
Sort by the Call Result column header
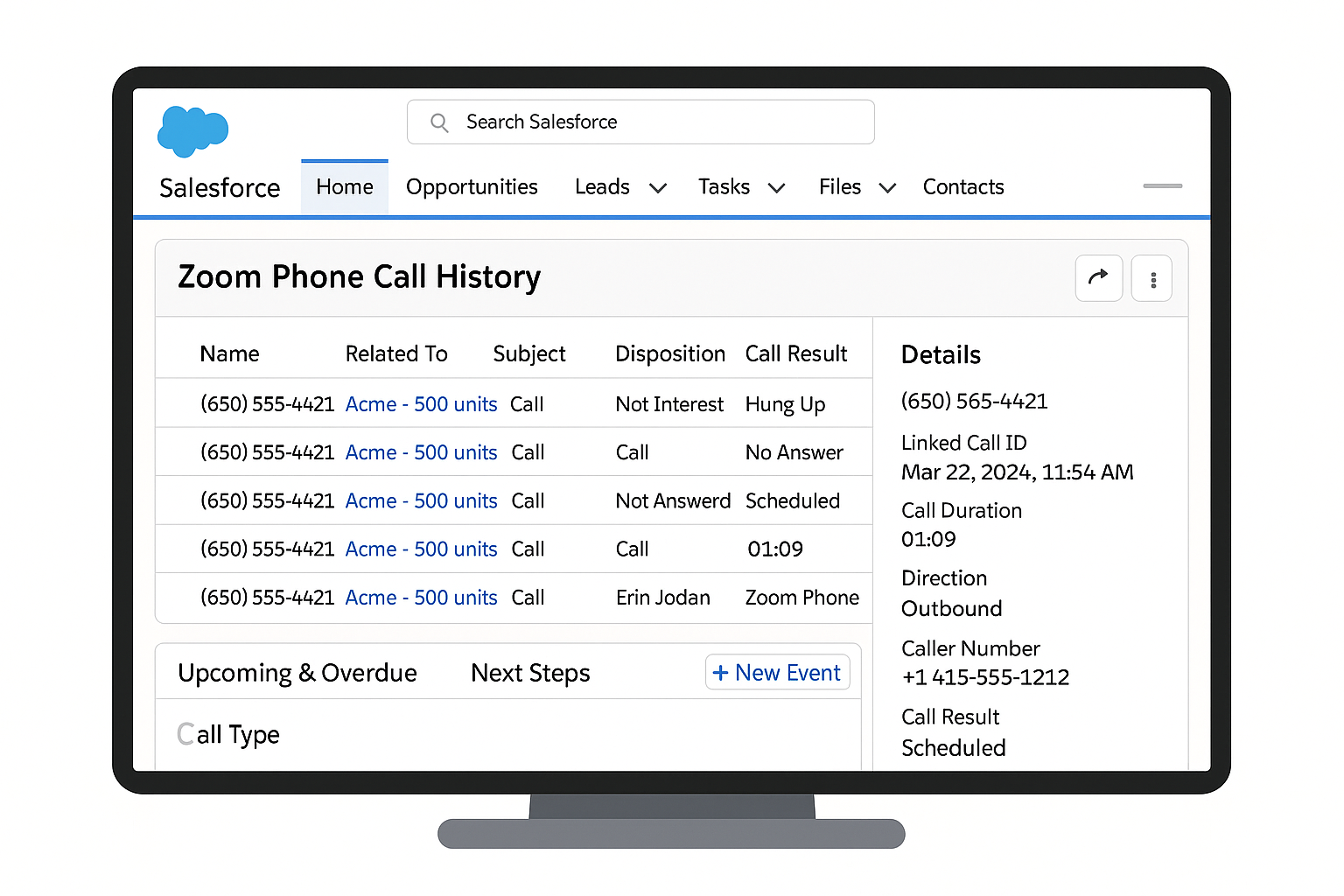[795, 353]
